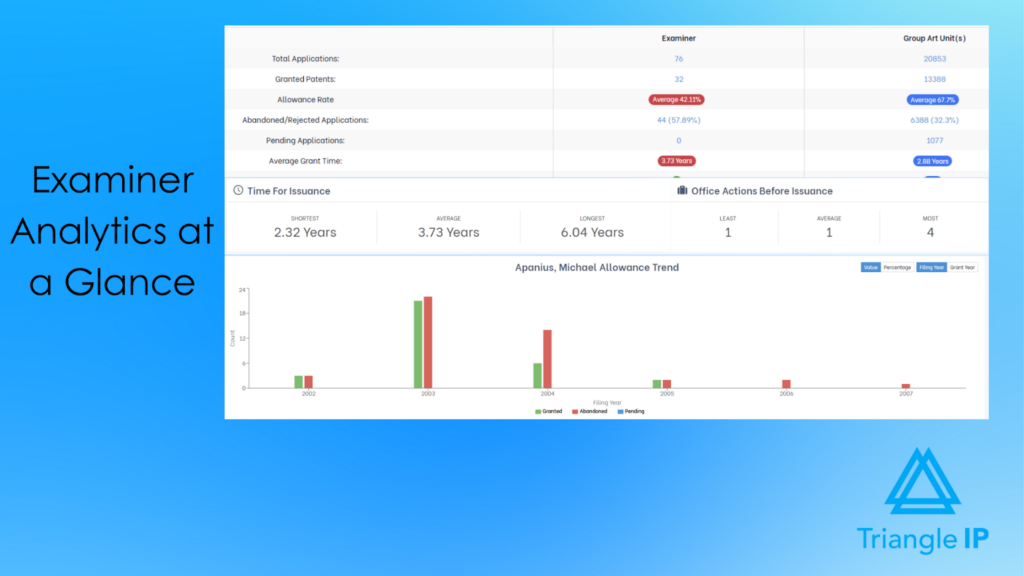Click the blue Average 67.7% allowance badge
This screenshot has height=576, width=1024.
click(932, 99)
